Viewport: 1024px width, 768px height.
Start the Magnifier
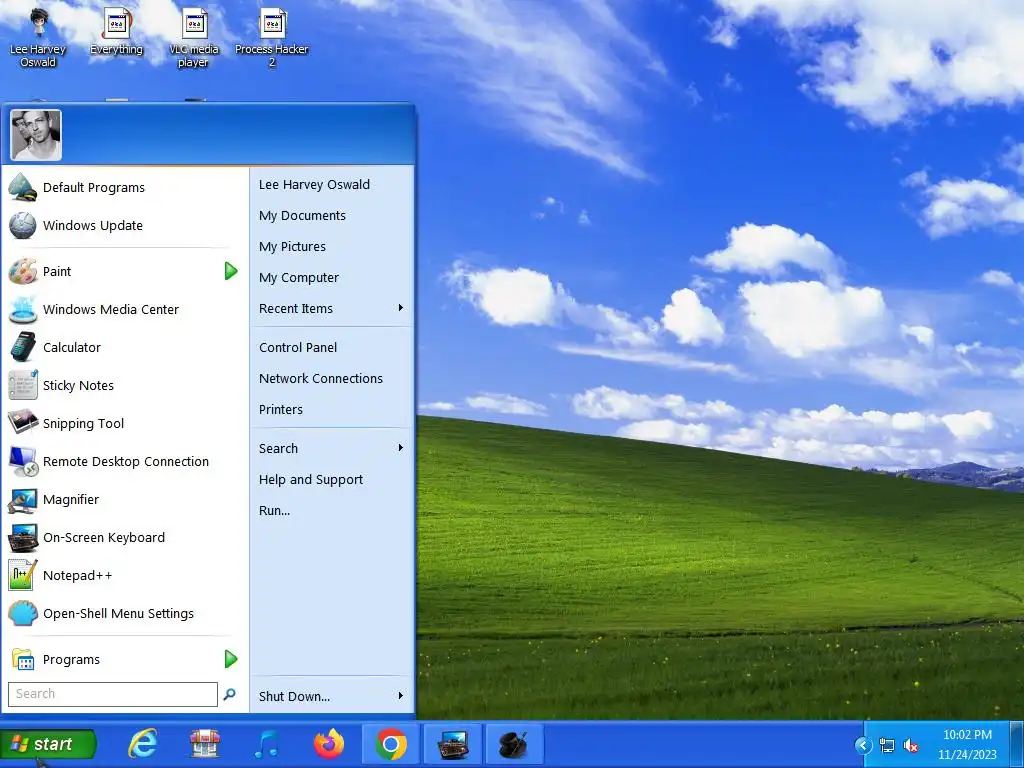tap(124, 499)
